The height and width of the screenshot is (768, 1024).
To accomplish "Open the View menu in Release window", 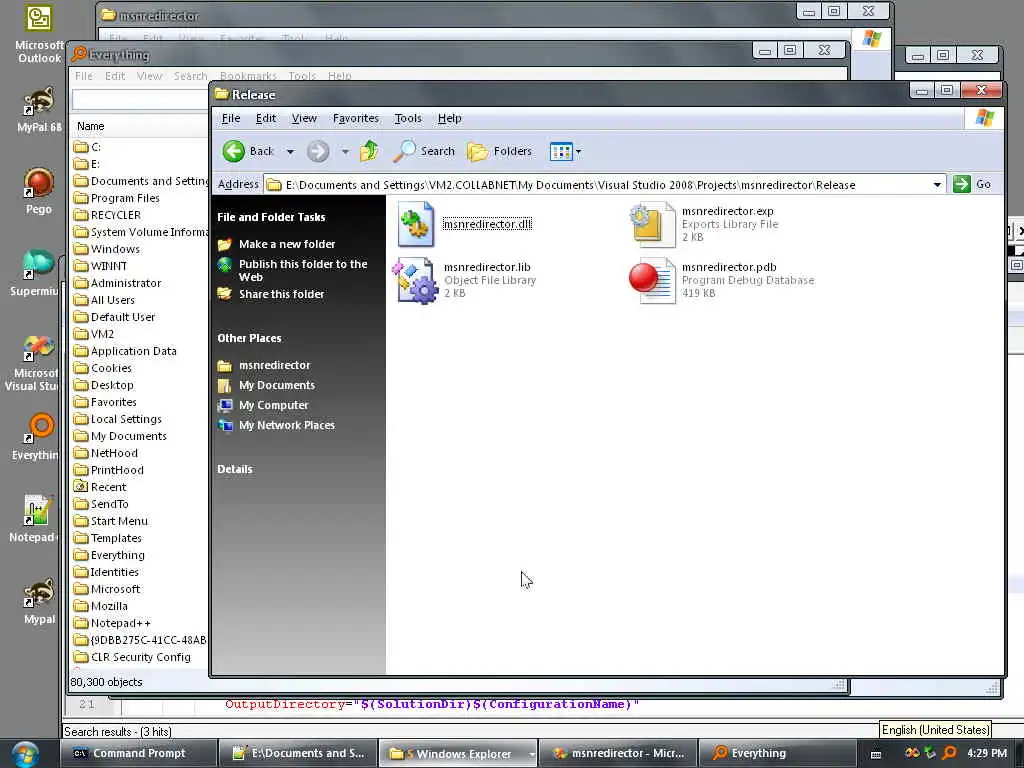I will [x=304, y=118].
